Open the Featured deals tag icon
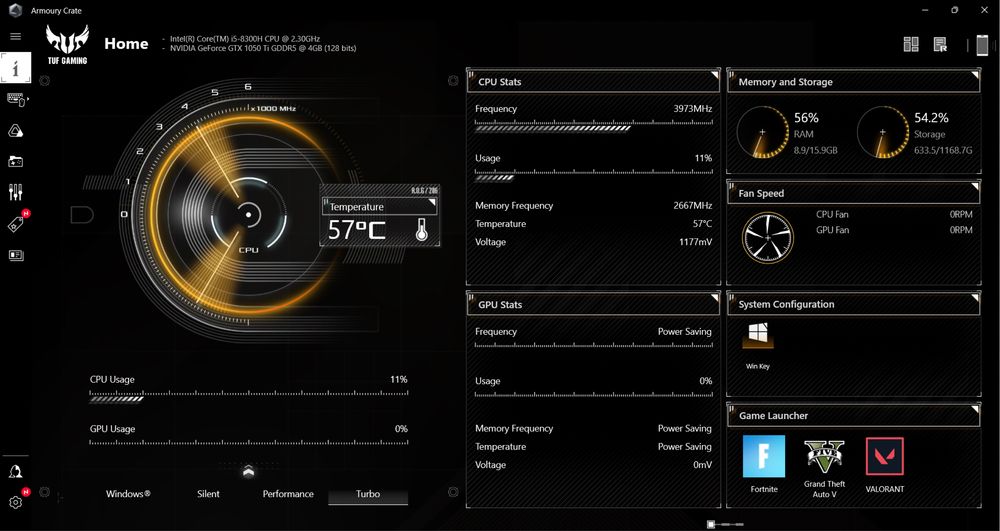 (15, 224)
